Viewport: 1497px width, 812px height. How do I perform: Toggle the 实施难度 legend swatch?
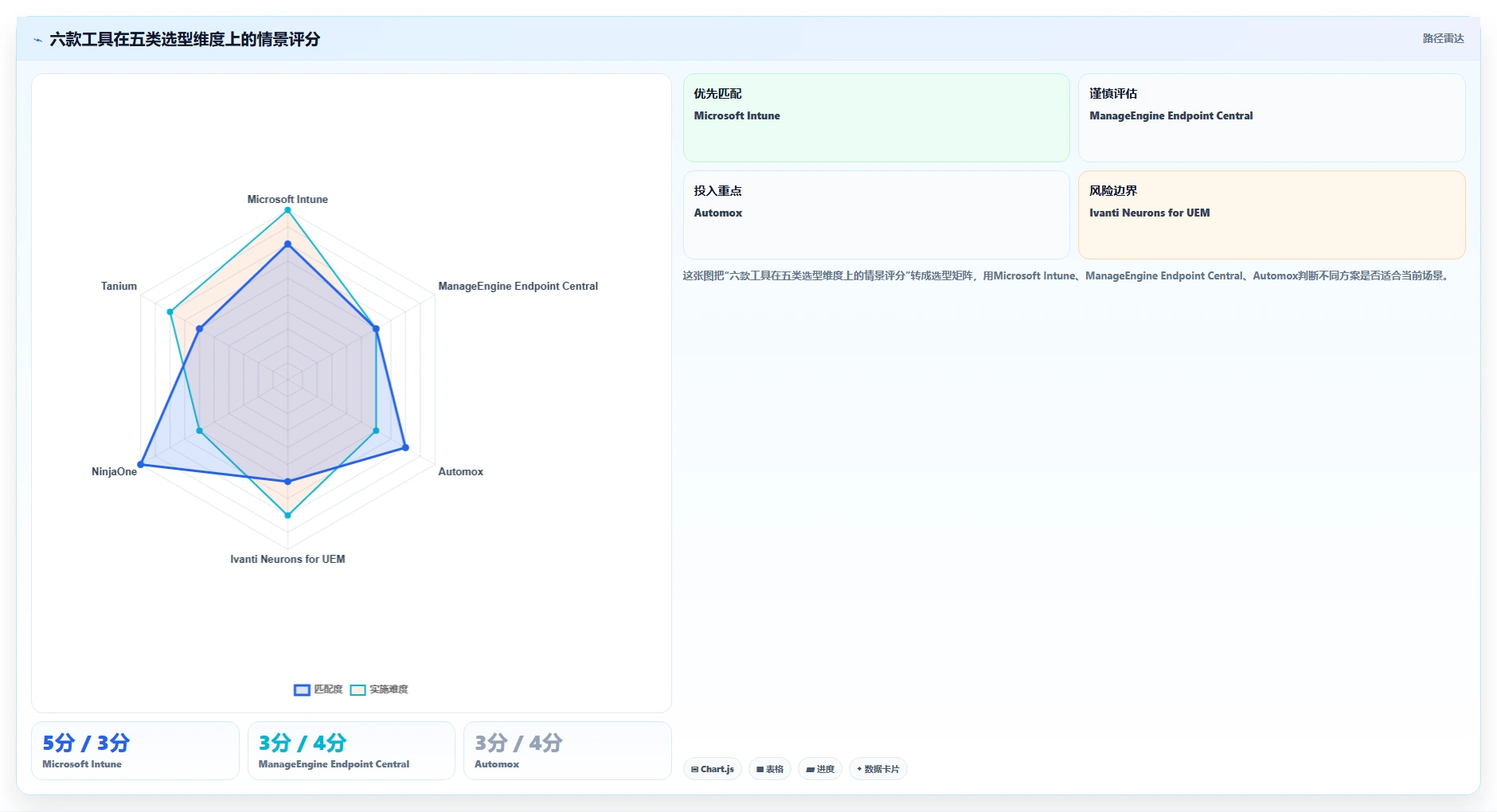pyautogui.click(x=358, y=689)
